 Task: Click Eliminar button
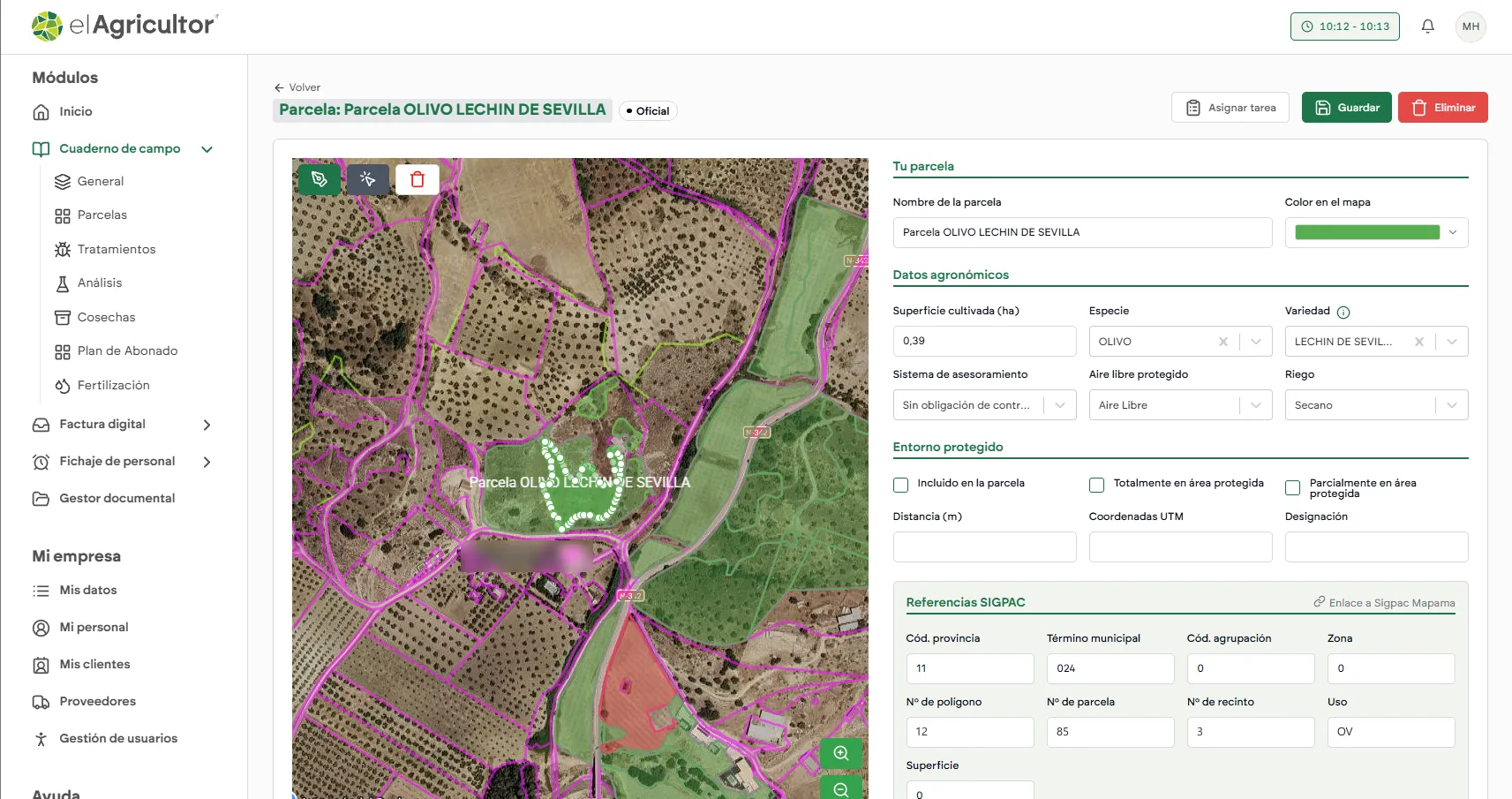click(1443, 108)
